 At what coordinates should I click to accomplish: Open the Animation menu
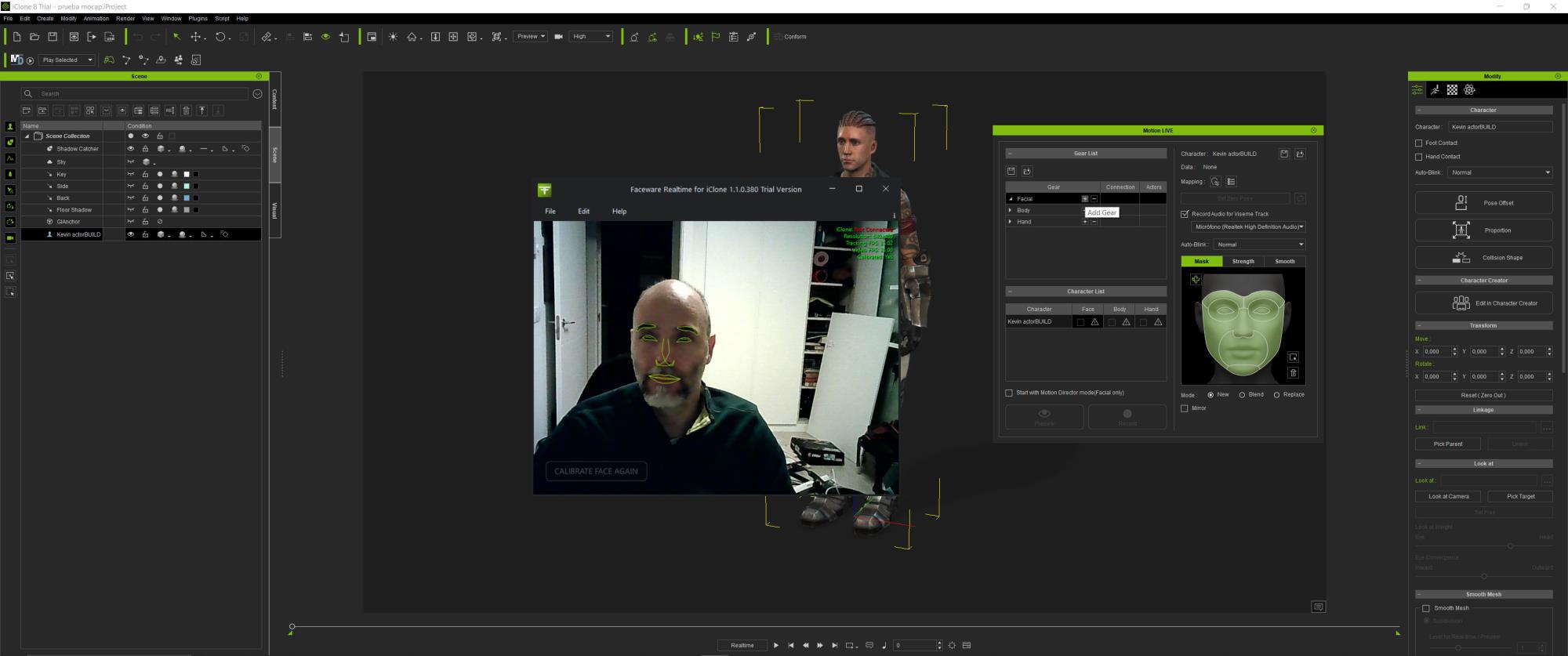pos(96,18)
